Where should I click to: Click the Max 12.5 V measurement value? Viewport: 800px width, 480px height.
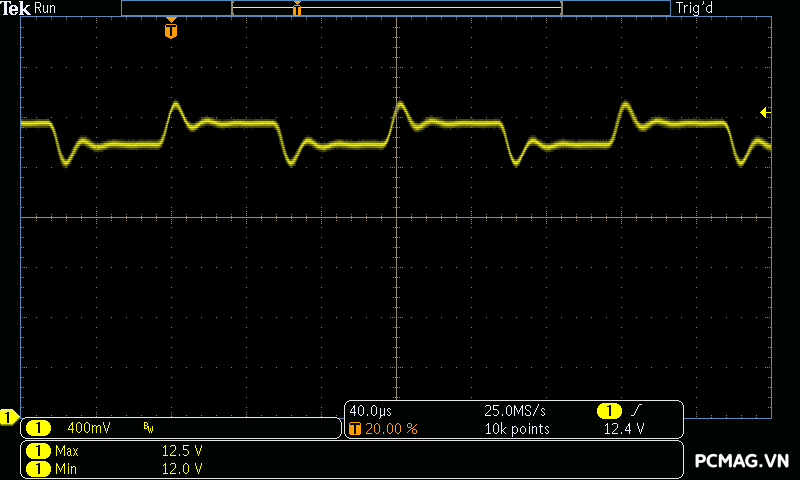point(182,451)
